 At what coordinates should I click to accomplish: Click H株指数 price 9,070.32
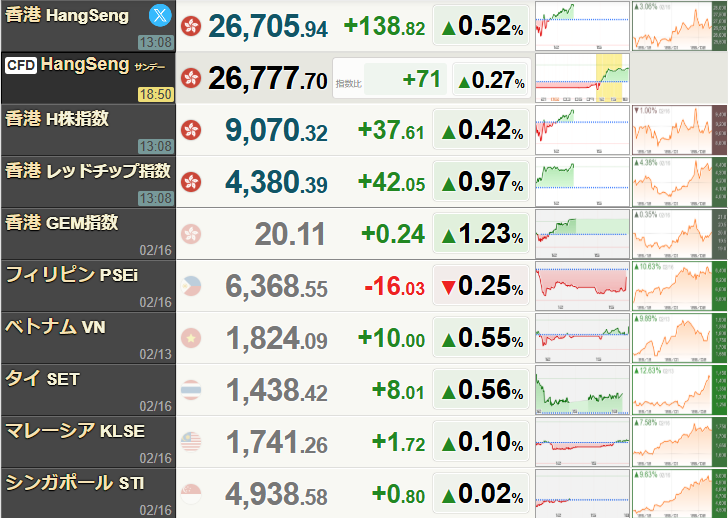click(x=276, y=130)
